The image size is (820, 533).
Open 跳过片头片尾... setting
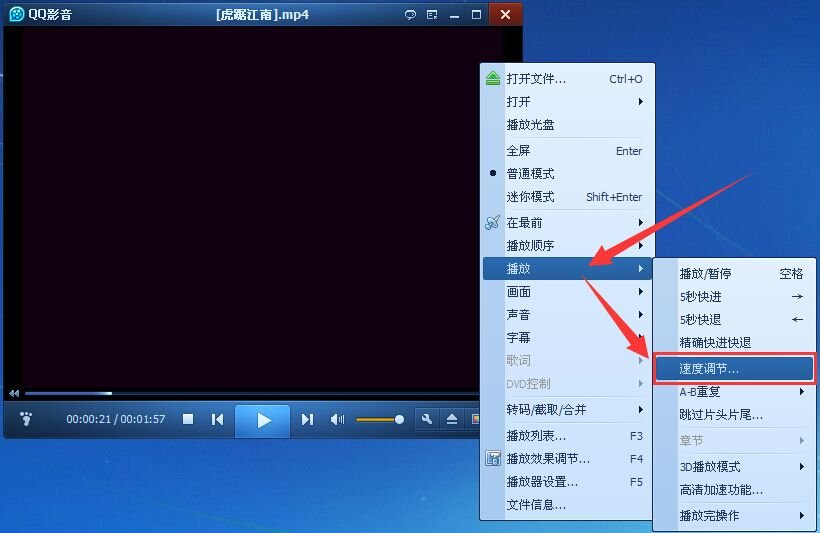[734, 415]
